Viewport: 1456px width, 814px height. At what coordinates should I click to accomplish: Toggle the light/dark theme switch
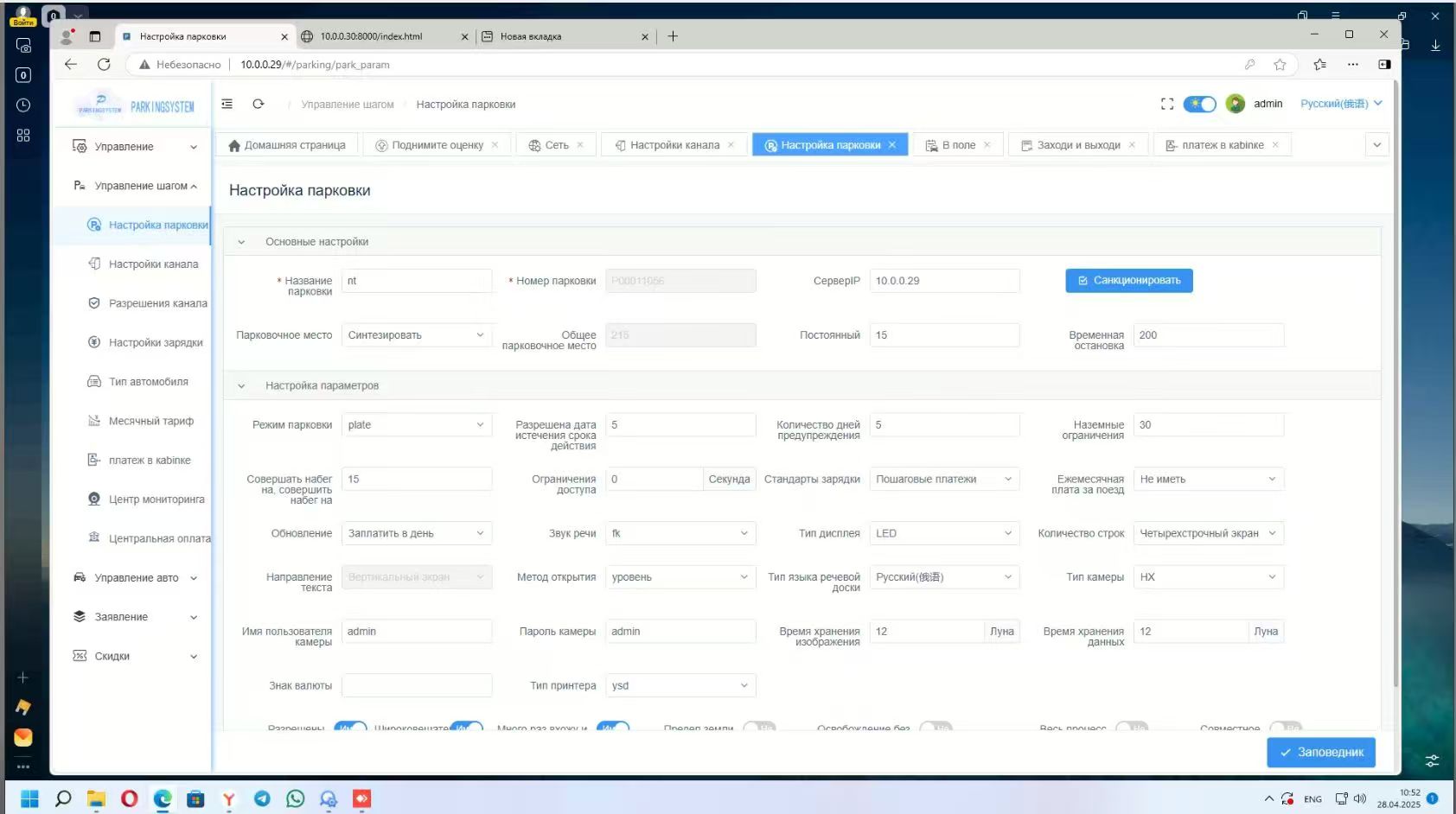1199,104
